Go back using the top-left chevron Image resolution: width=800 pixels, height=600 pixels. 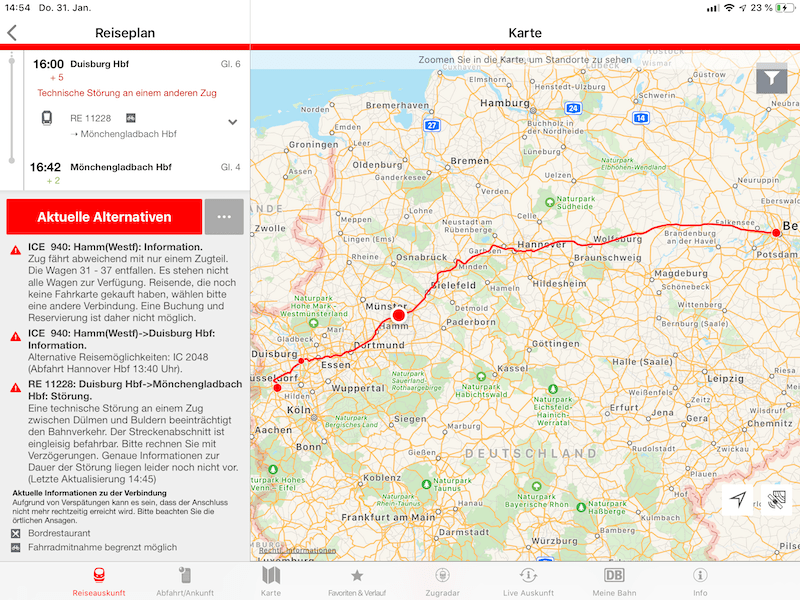pos(12,33)
